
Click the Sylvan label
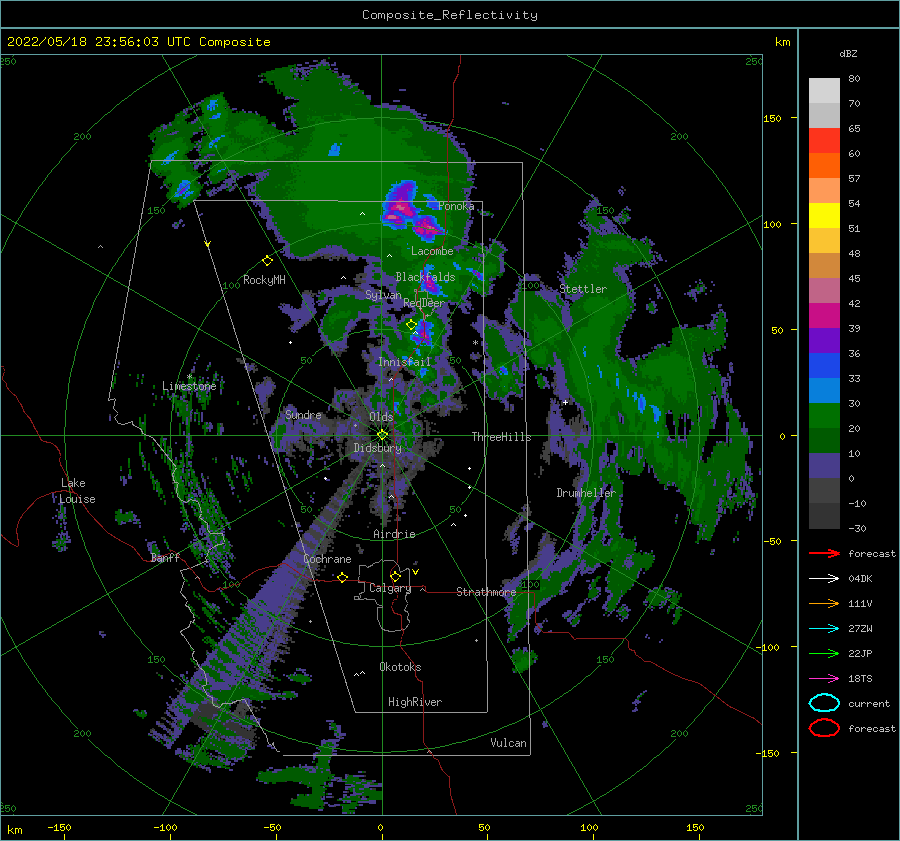click(x=383, y=294)
